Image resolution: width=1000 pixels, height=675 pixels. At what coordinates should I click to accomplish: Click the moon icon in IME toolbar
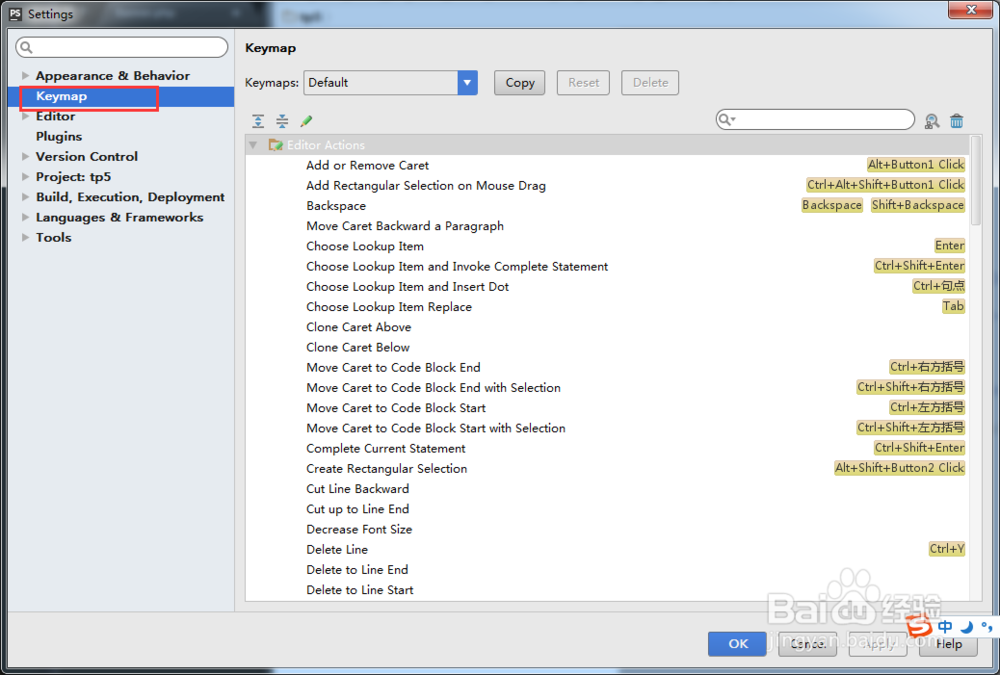(x=967, y=627)
